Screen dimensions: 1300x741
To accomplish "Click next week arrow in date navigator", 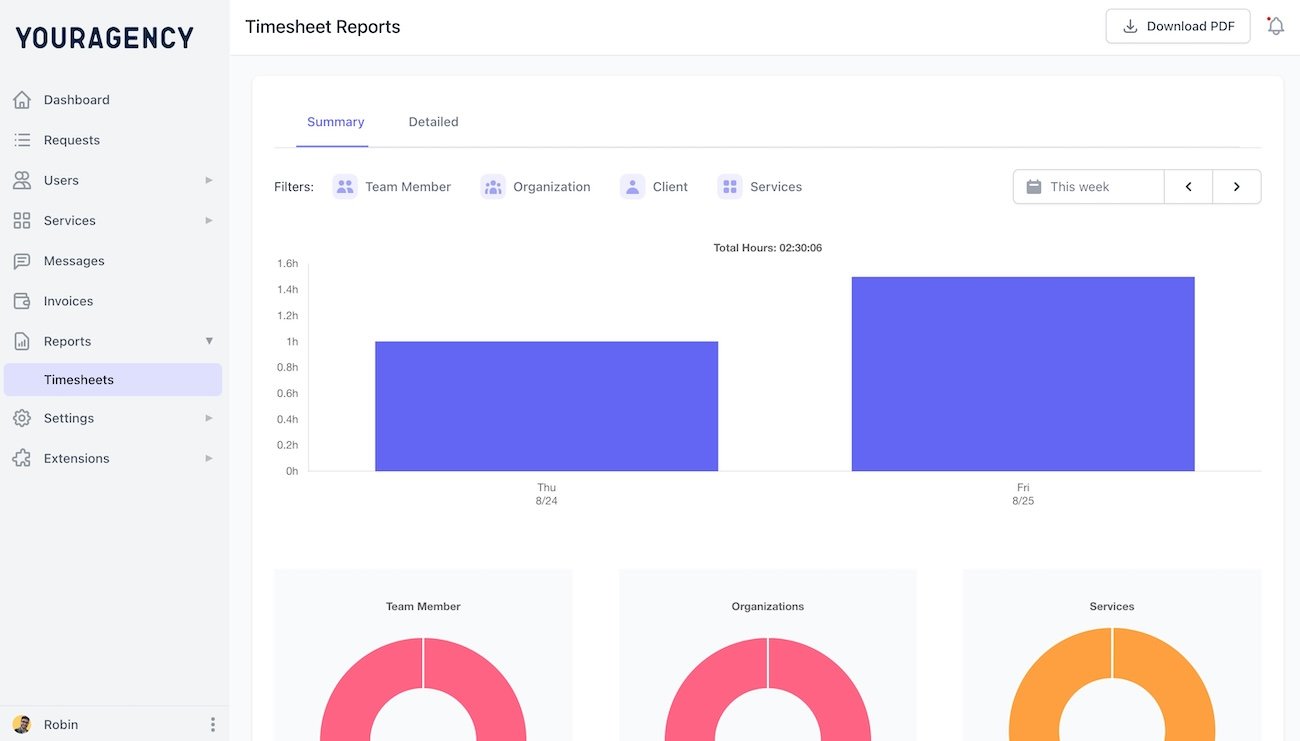I will (1236, 186).
